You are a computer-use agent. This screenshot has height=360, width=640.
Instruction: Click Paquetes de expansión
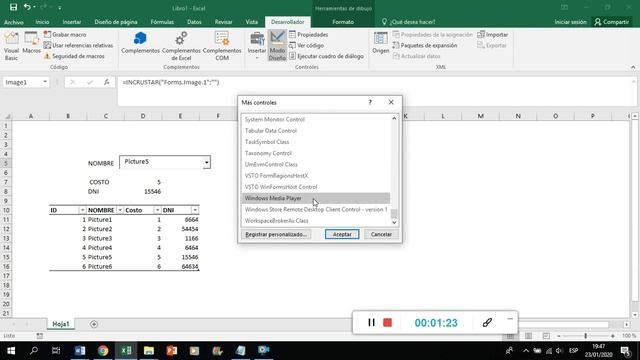coord(424,45)
